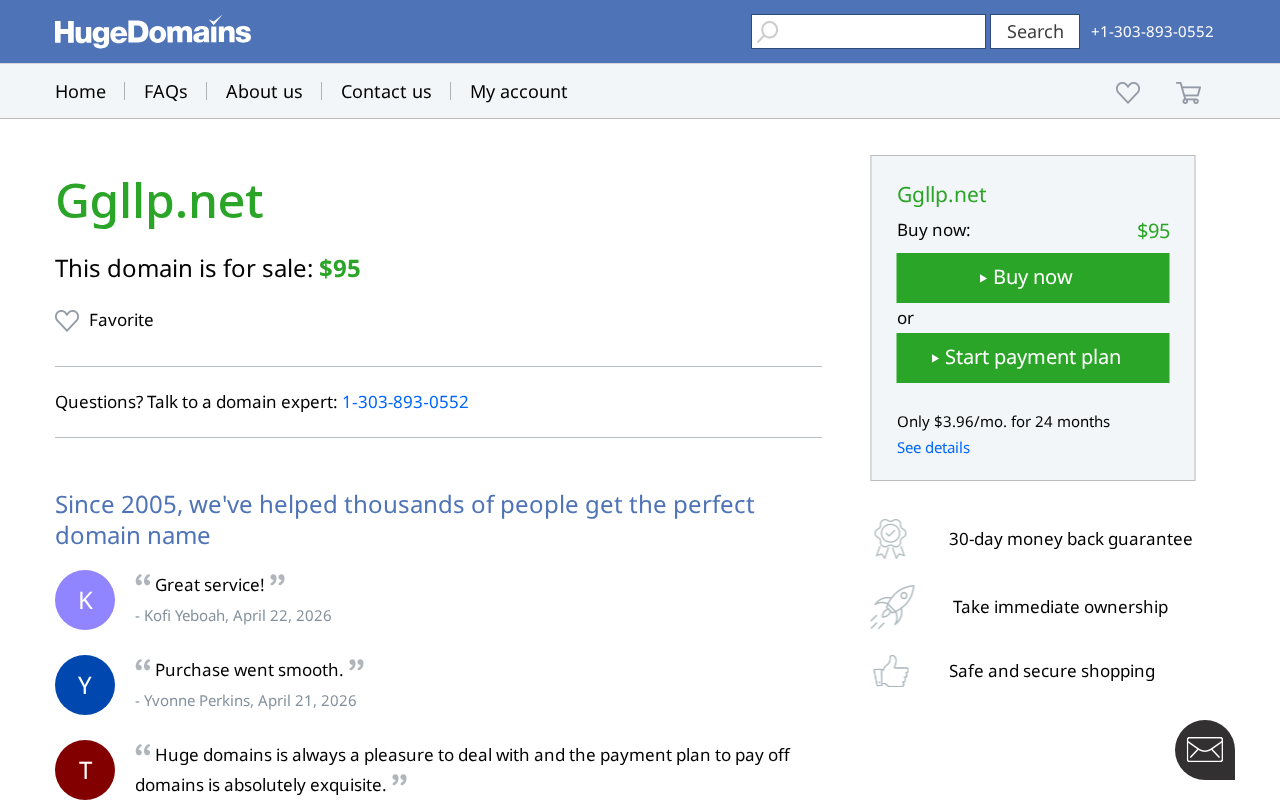This screenshot has width=1280, height=800.
Task: Click the rocket immediate ownership icon
Action: point(892,607)
